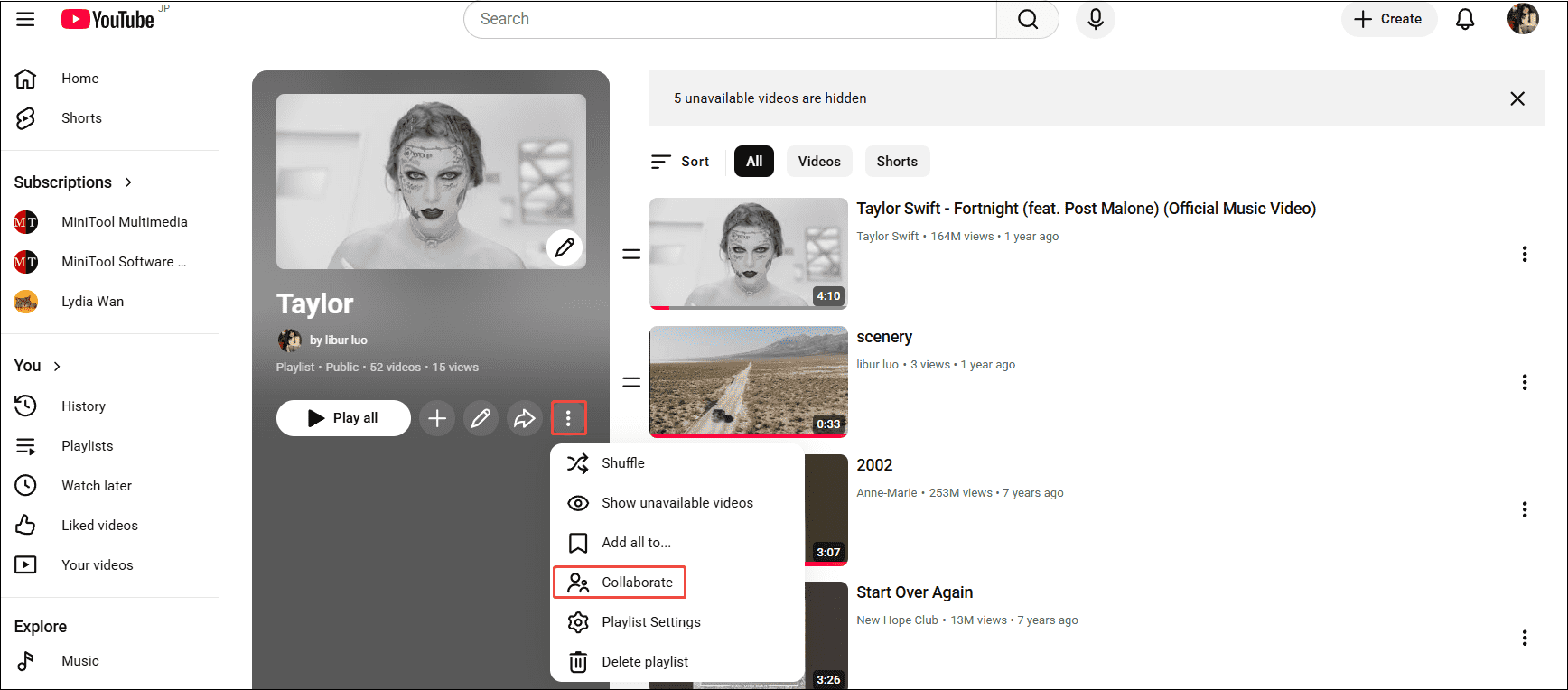Click the Play all button
The height and width of the screenshot is (690, 1568).
[x=343, y=418]
